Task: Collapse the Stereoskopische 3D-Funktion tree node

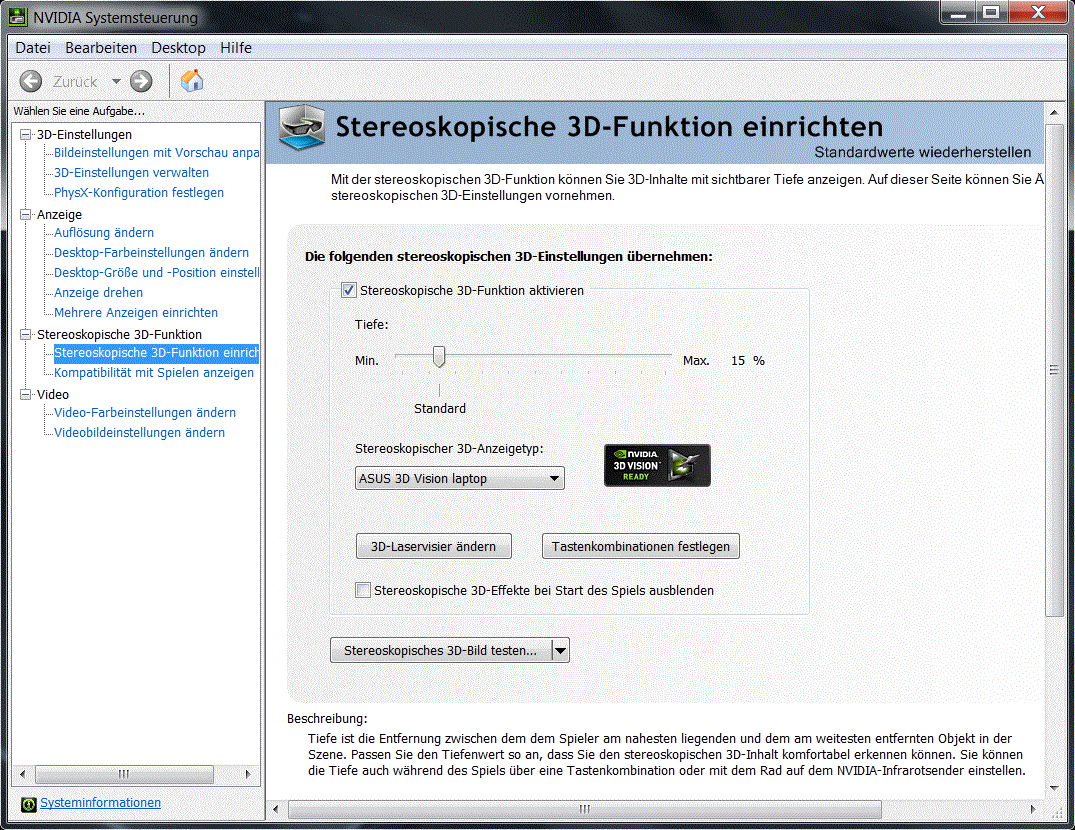Action: (x=25, y=334)
